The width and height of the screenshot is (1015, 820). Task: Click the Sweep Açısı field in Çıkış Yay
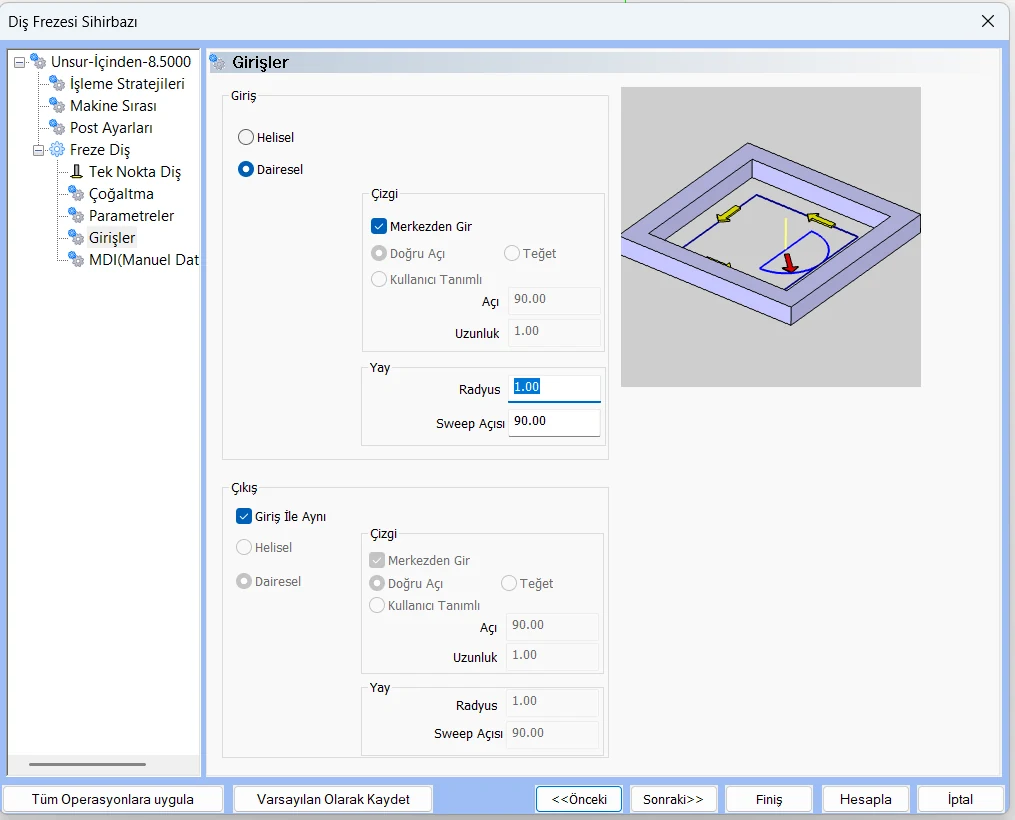[552, 734]
